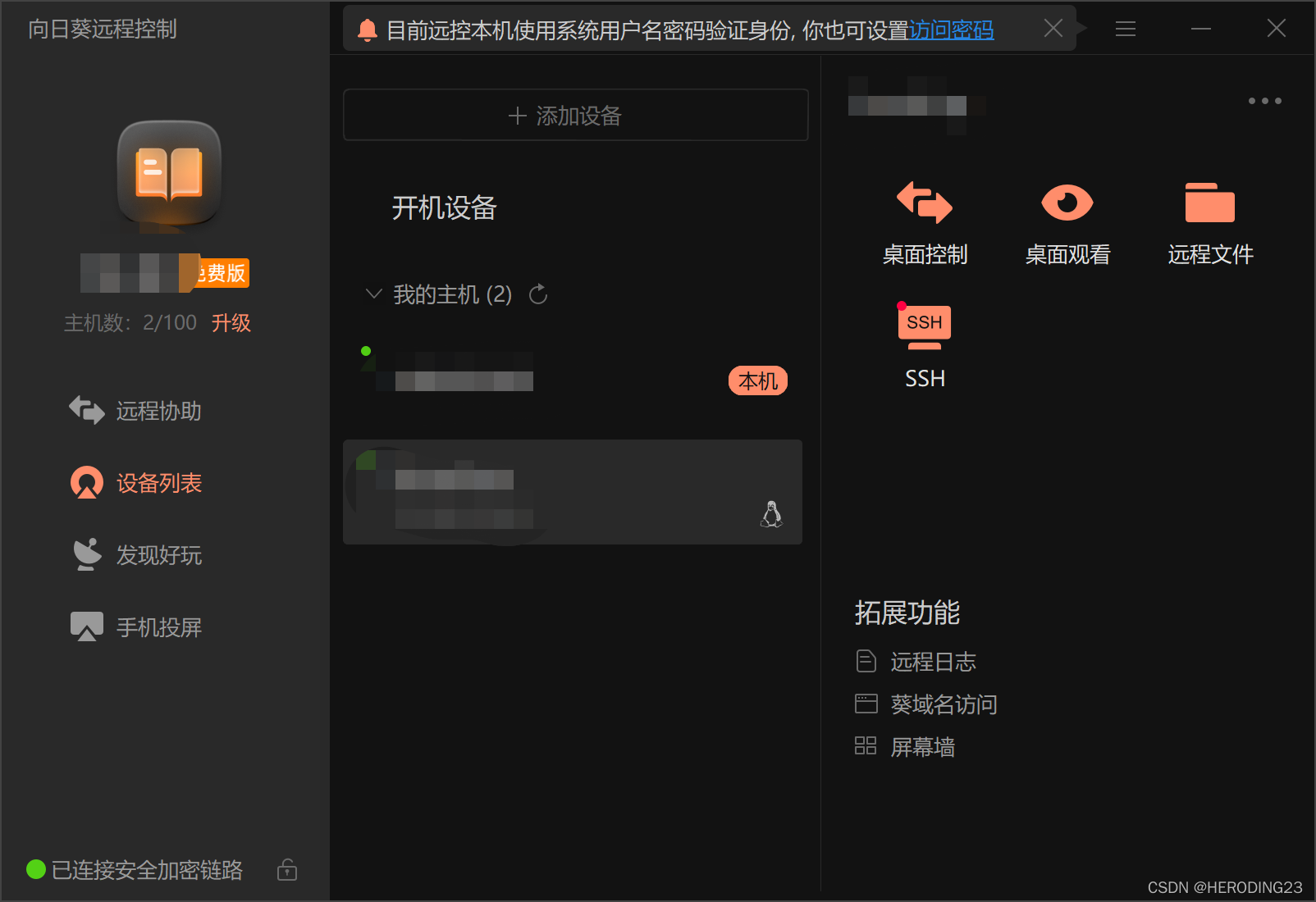Open the three-dot device options menu
1316x902 pixels.
pos(1264,101)
